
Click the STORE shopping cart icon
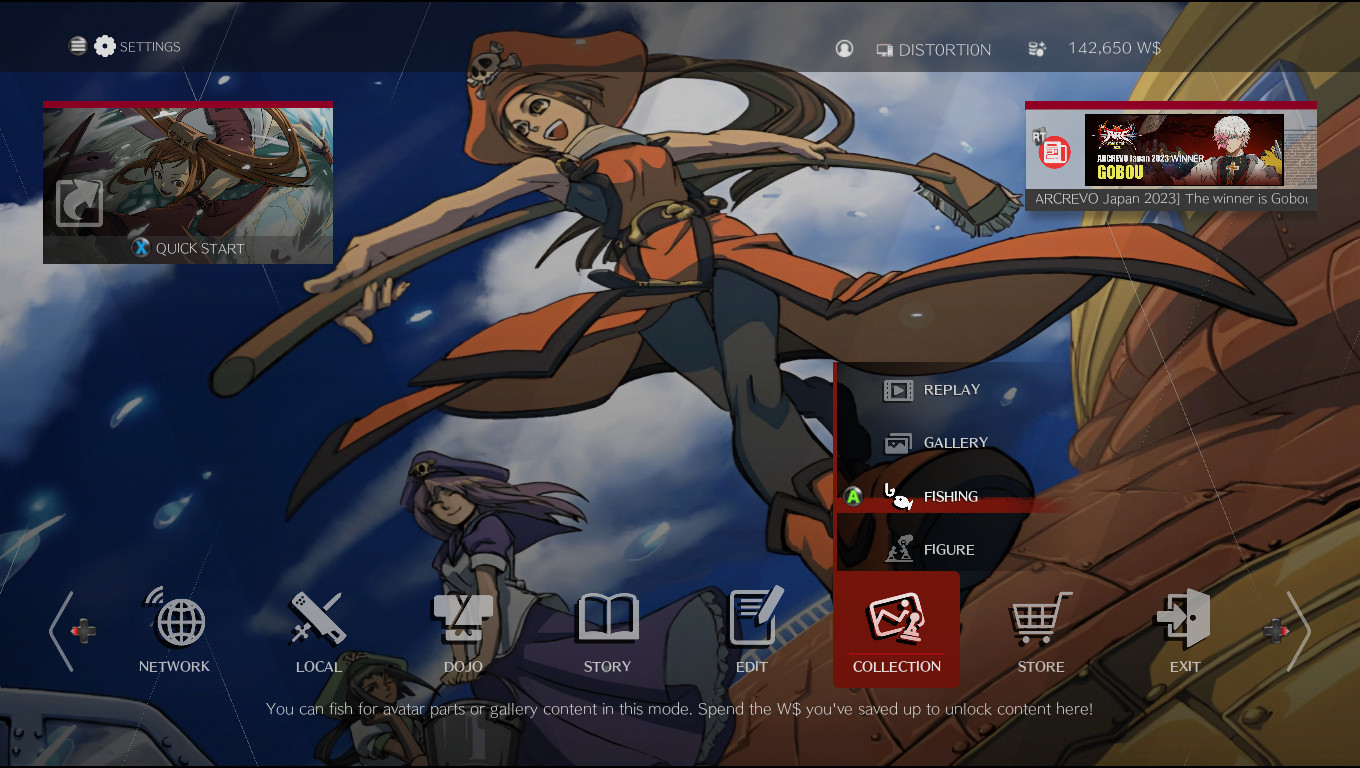(x=1040, y=617)
